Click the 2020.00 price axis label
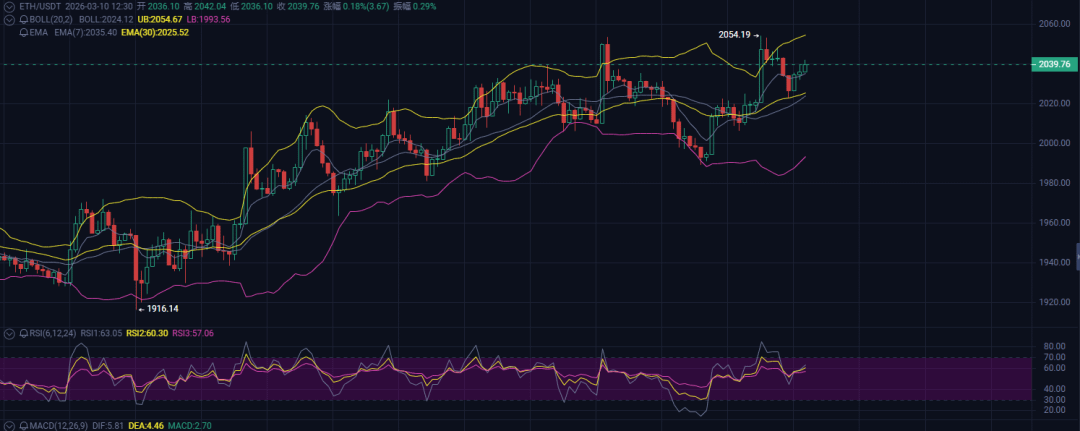Screen dimensions: 1080x431 tap(1054, 103)
